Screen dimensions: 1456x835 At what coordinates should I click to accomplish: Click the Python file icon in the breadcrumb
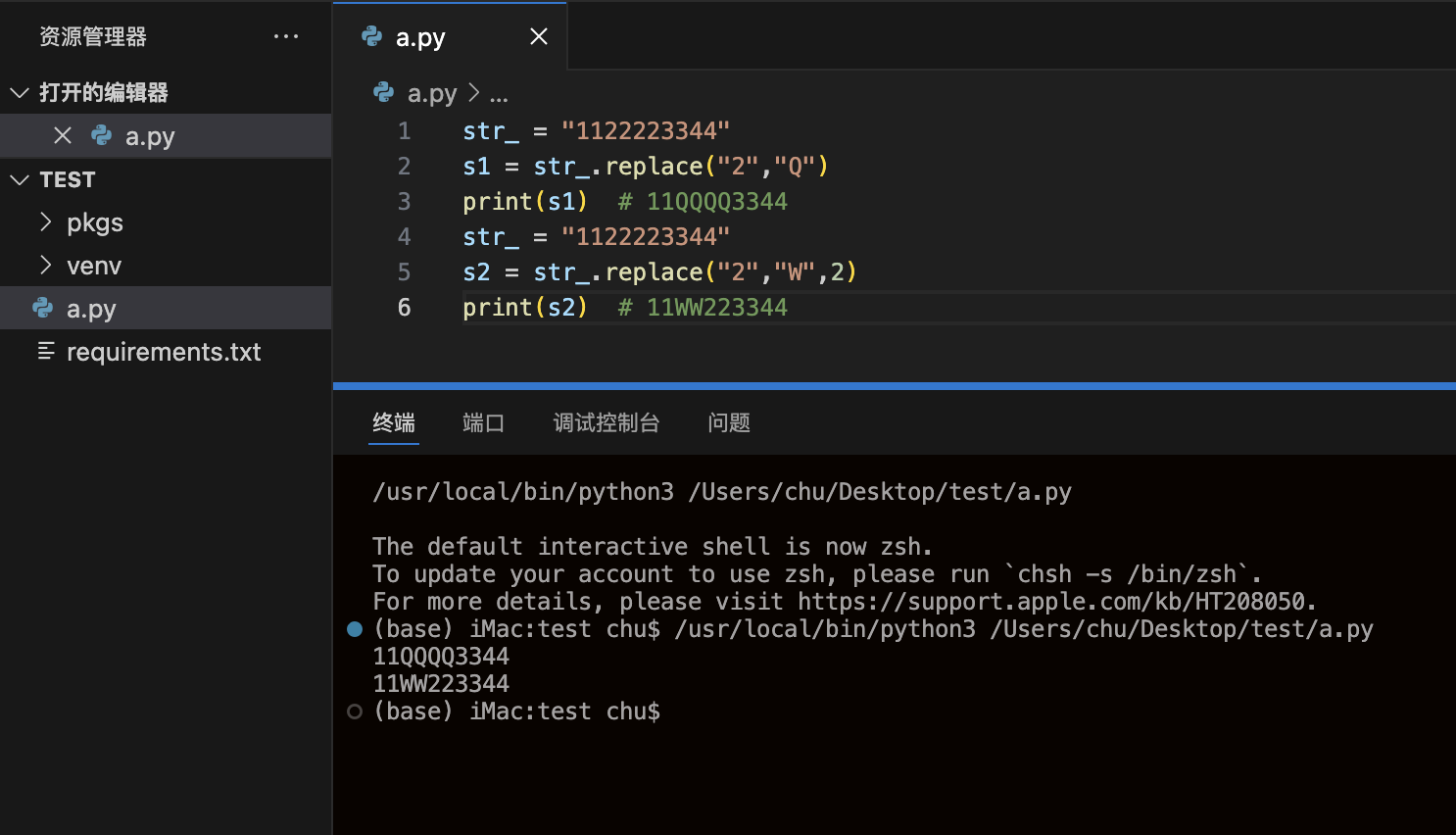click(384, 93)
